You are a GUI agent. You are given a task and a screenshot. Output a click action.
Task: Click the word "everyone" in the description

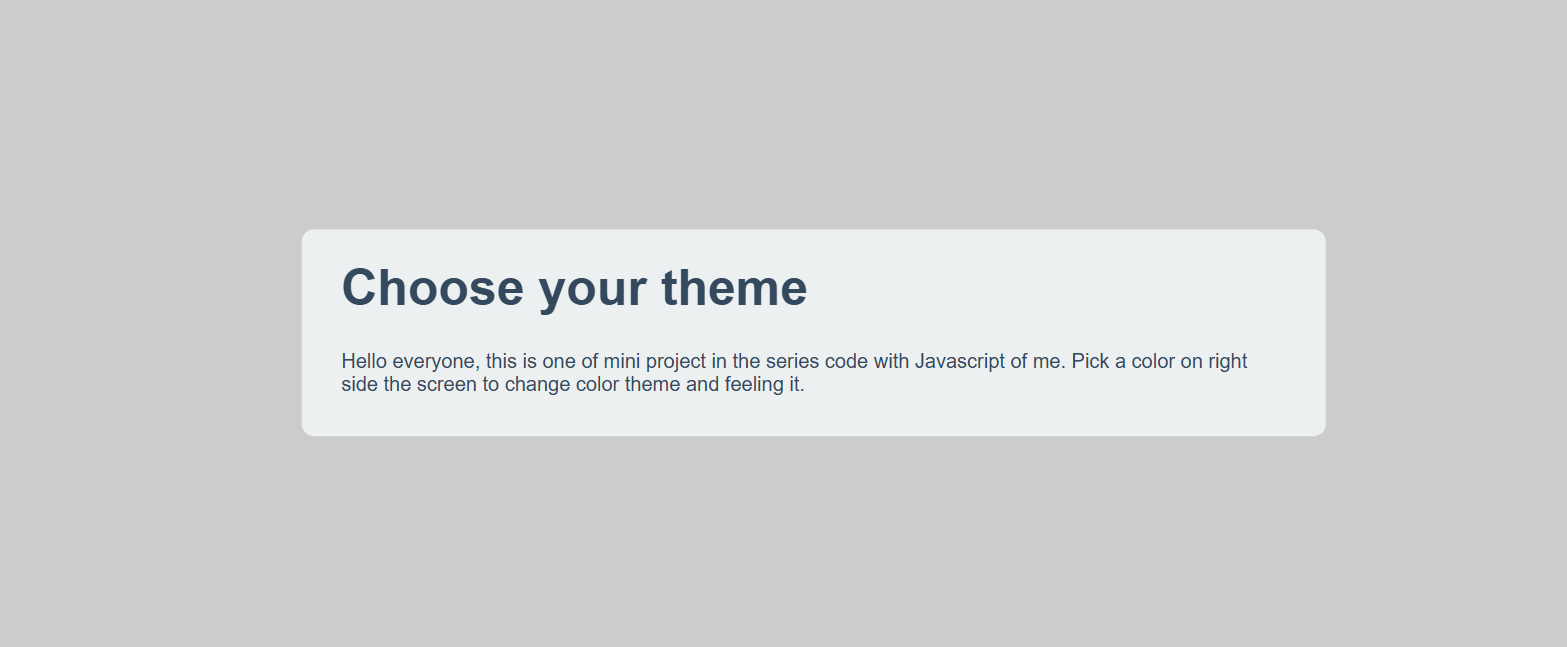(x=433, y=361)
